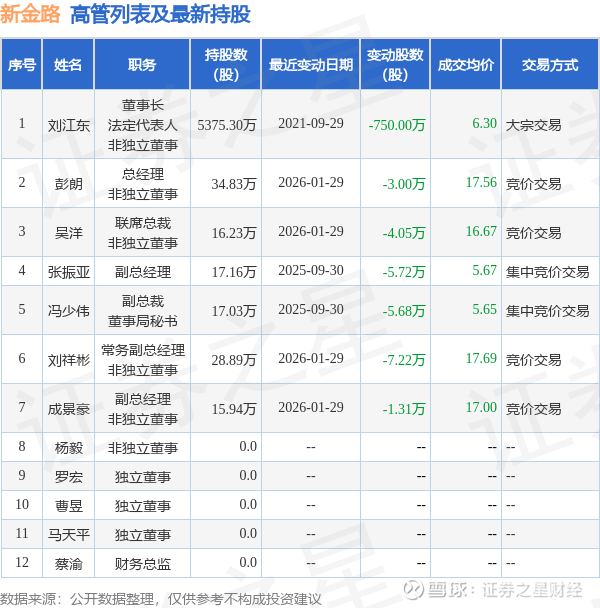
Task: Click the 高管列表及最新持股 heading
Action: pos(161,14)
